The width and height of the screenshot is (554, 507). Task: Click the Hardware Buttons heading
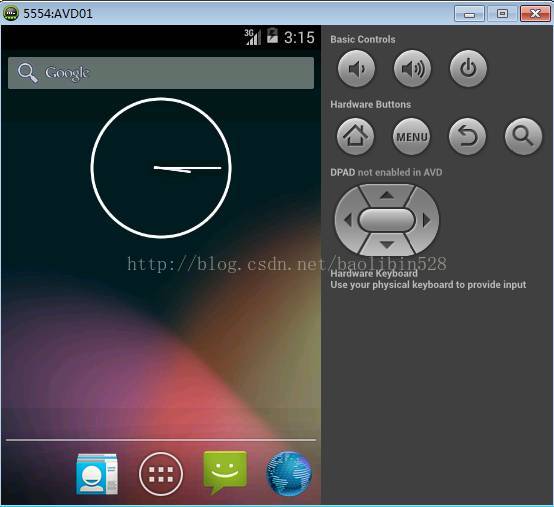coord(371,104)
